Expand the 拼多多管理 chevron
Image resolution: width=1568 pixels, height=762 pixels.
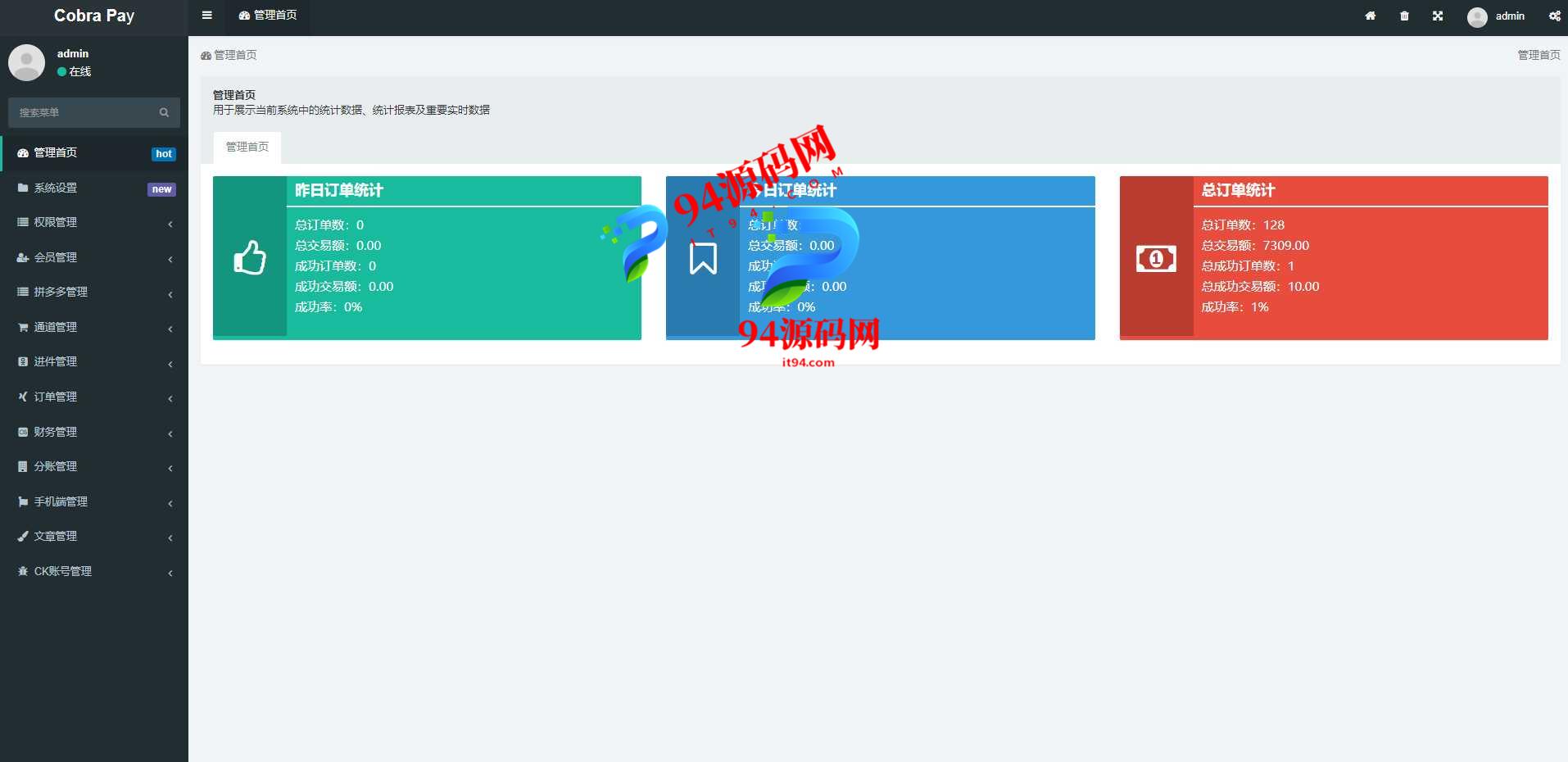[170, 294]
